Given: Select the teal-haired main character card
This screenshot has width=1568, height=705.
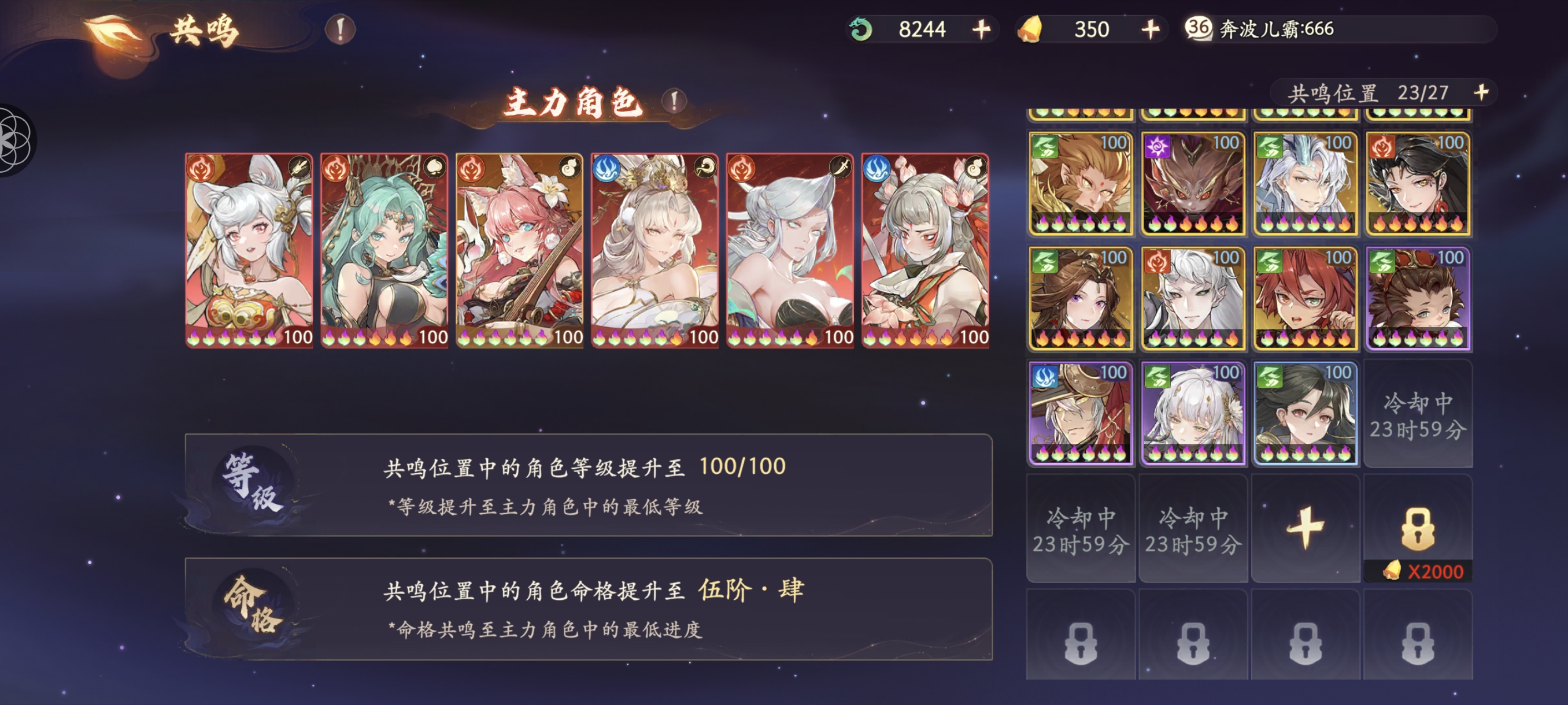Looking at the screenshot, I should point(384,251).
